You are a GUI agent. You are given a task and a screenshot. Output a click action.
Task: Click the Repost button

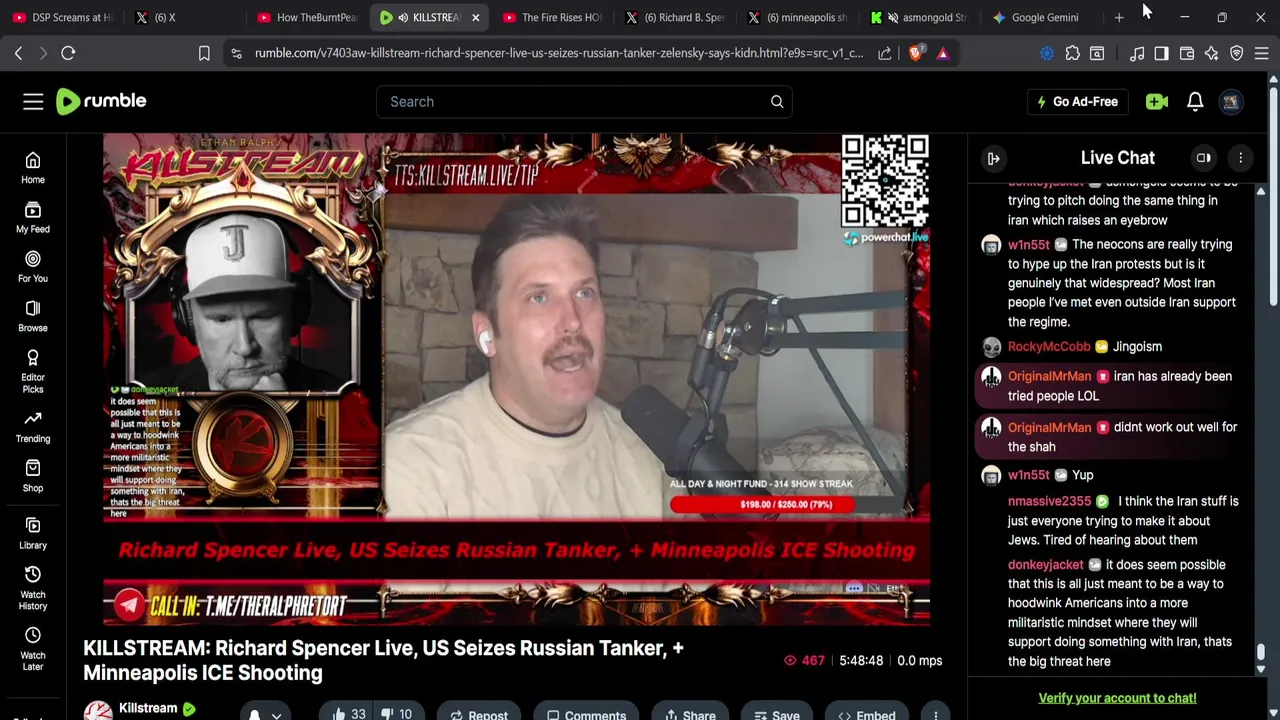point(479,714)
